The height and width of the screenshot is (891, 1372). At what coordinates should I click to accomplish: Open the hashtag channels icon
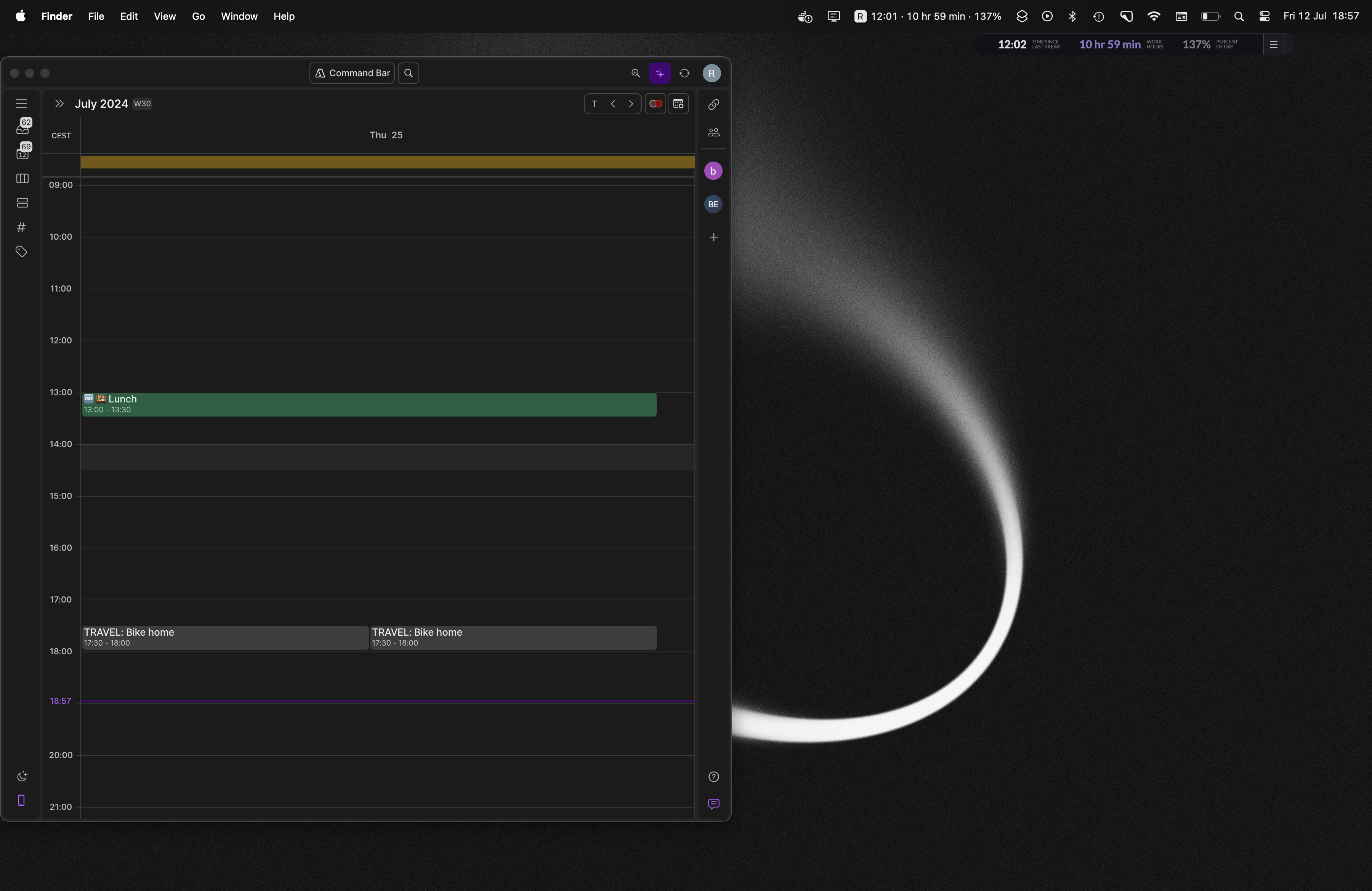click(x=21, y=227)
